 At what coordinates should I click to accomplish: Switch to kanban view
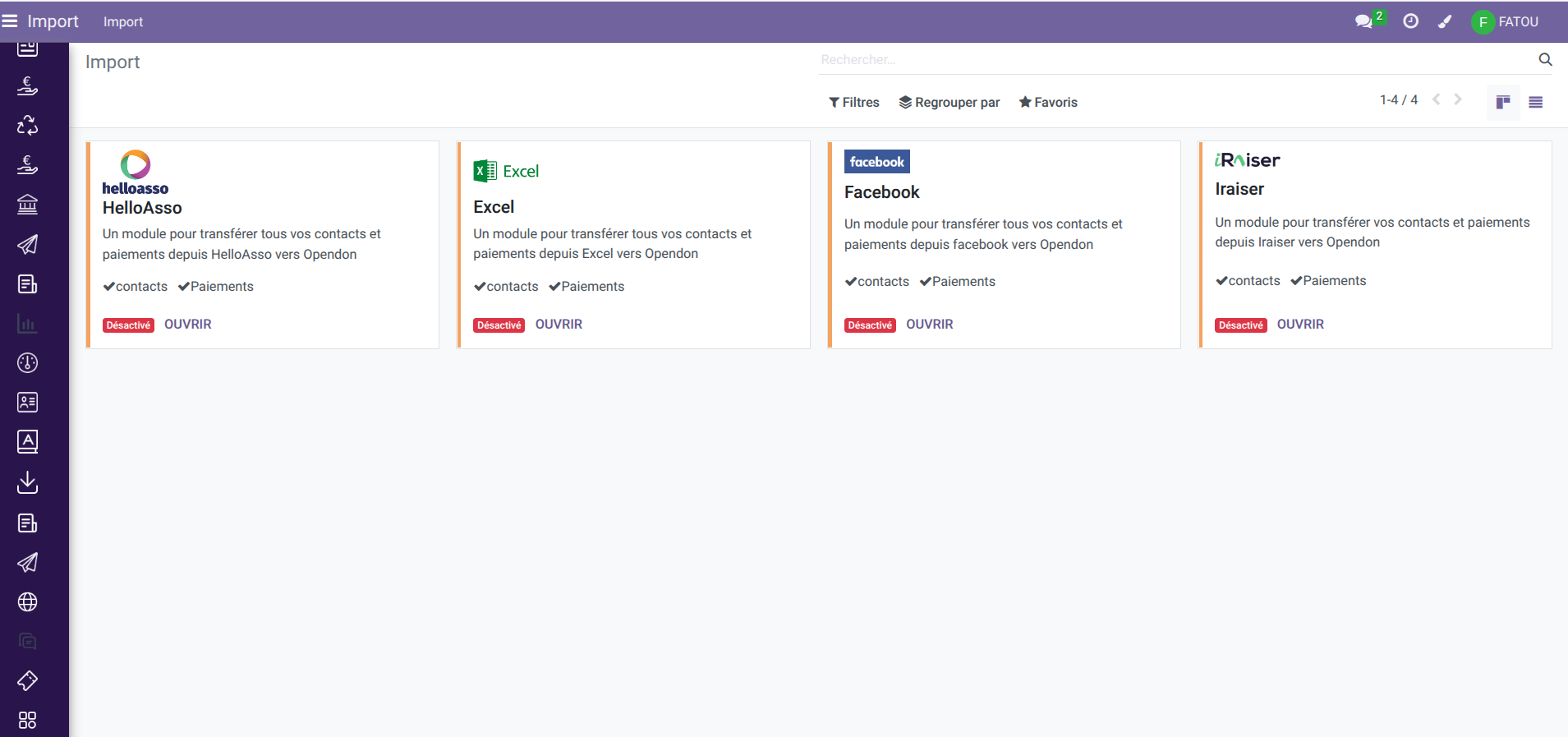point(1503,102)
